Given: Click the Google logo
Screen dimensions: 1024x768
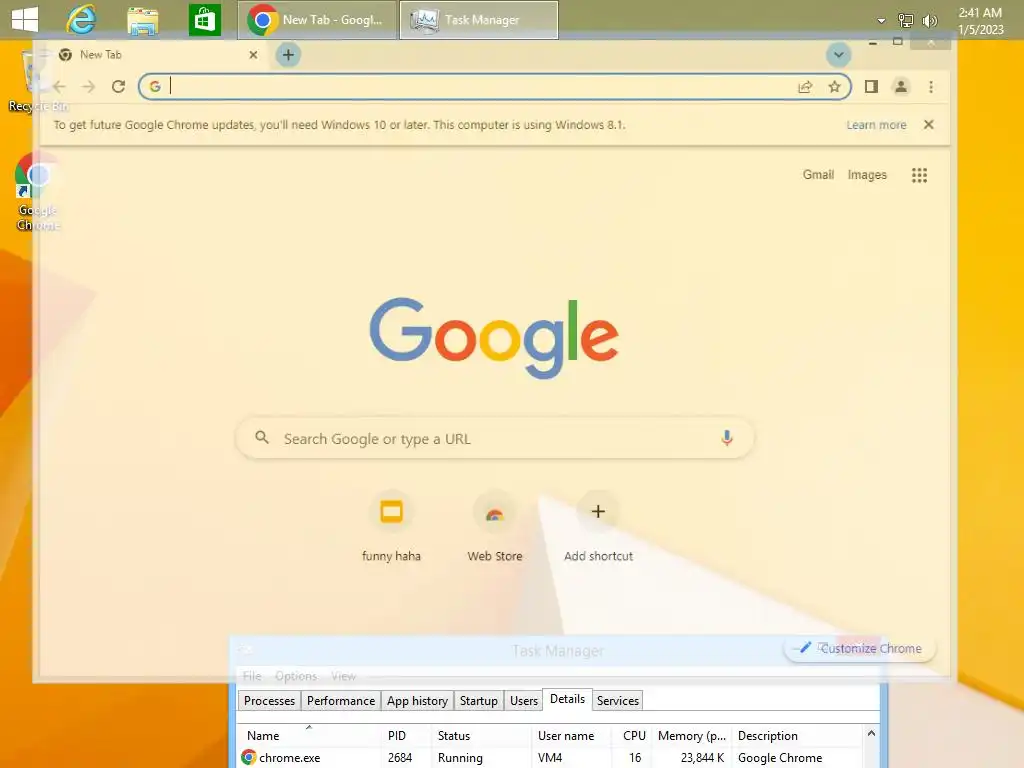Looking at the screenshot, I should pyautogui.click(x=494, y=338).
